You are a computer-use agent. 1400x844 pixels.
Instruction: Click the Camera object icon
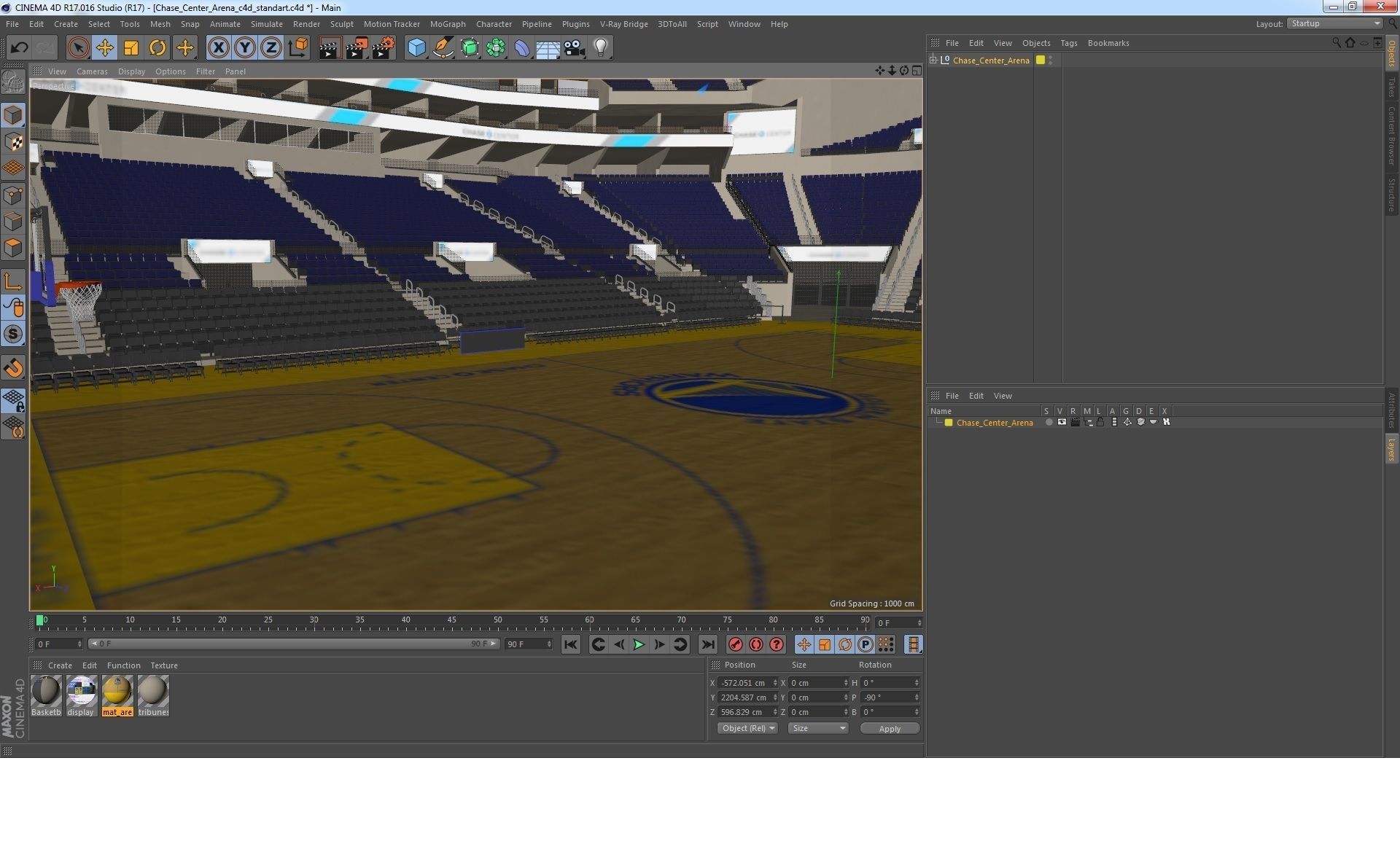click(575, 48)
